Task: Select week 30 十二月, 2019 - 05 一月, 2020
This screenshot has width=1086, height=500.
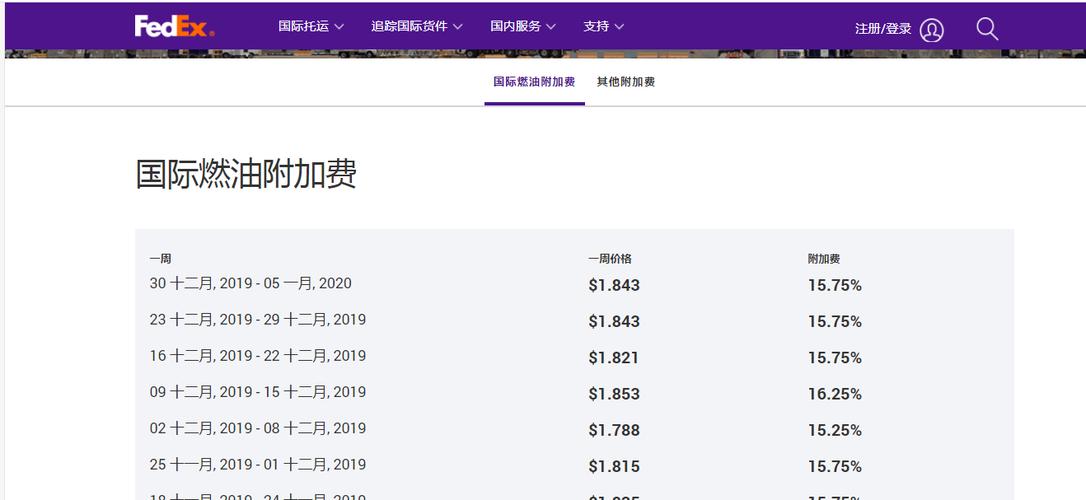Action: [251, 283]
